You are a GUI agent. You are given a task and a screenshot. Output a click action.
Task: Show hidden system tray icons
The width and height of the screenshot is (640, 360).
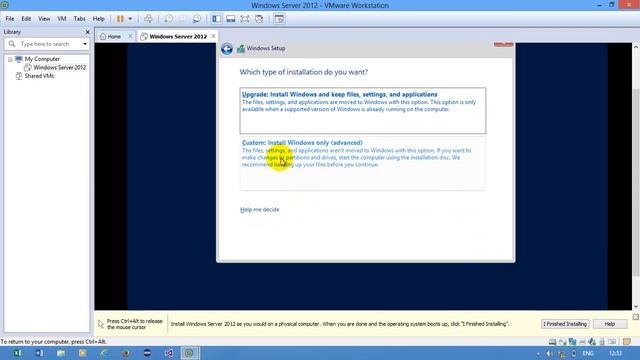(538, 353)
